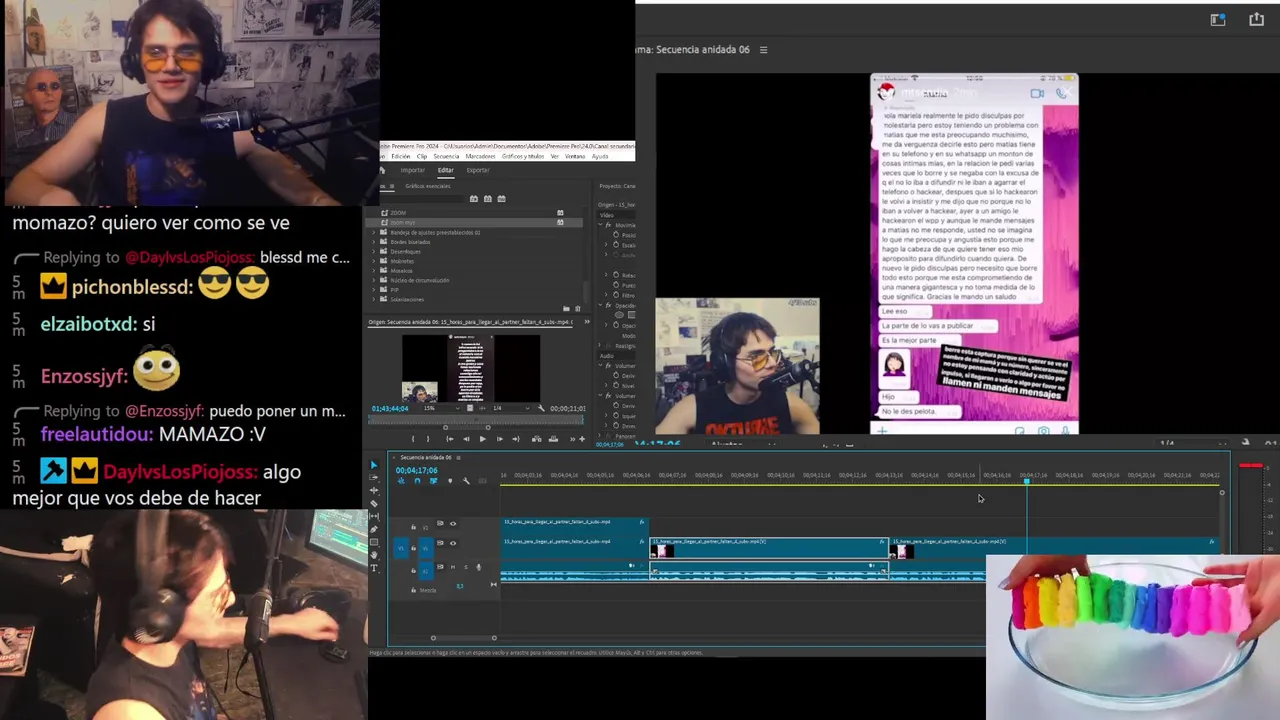
Task: Play the source monitor clip
Action: (482, 439)
